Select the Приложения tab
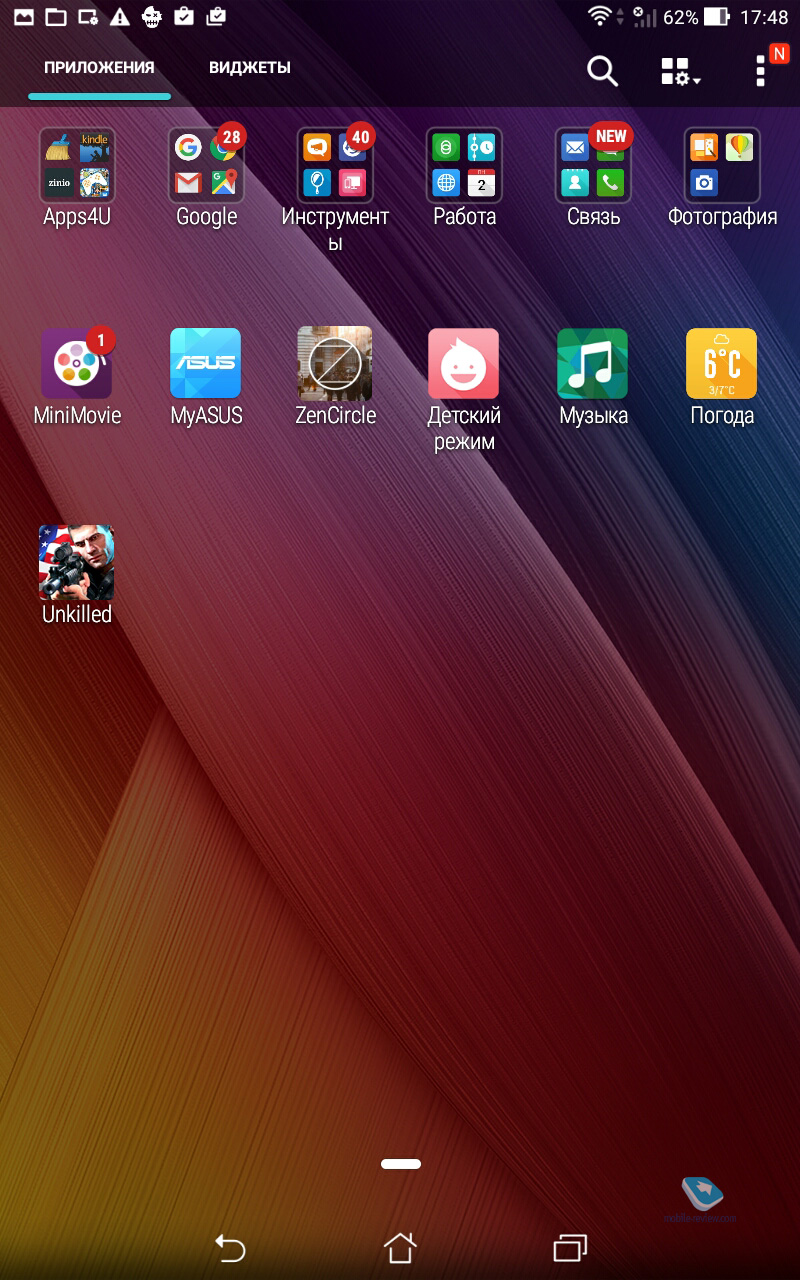The width and height of the screenshot is (800, 1280). click(99, 68)
